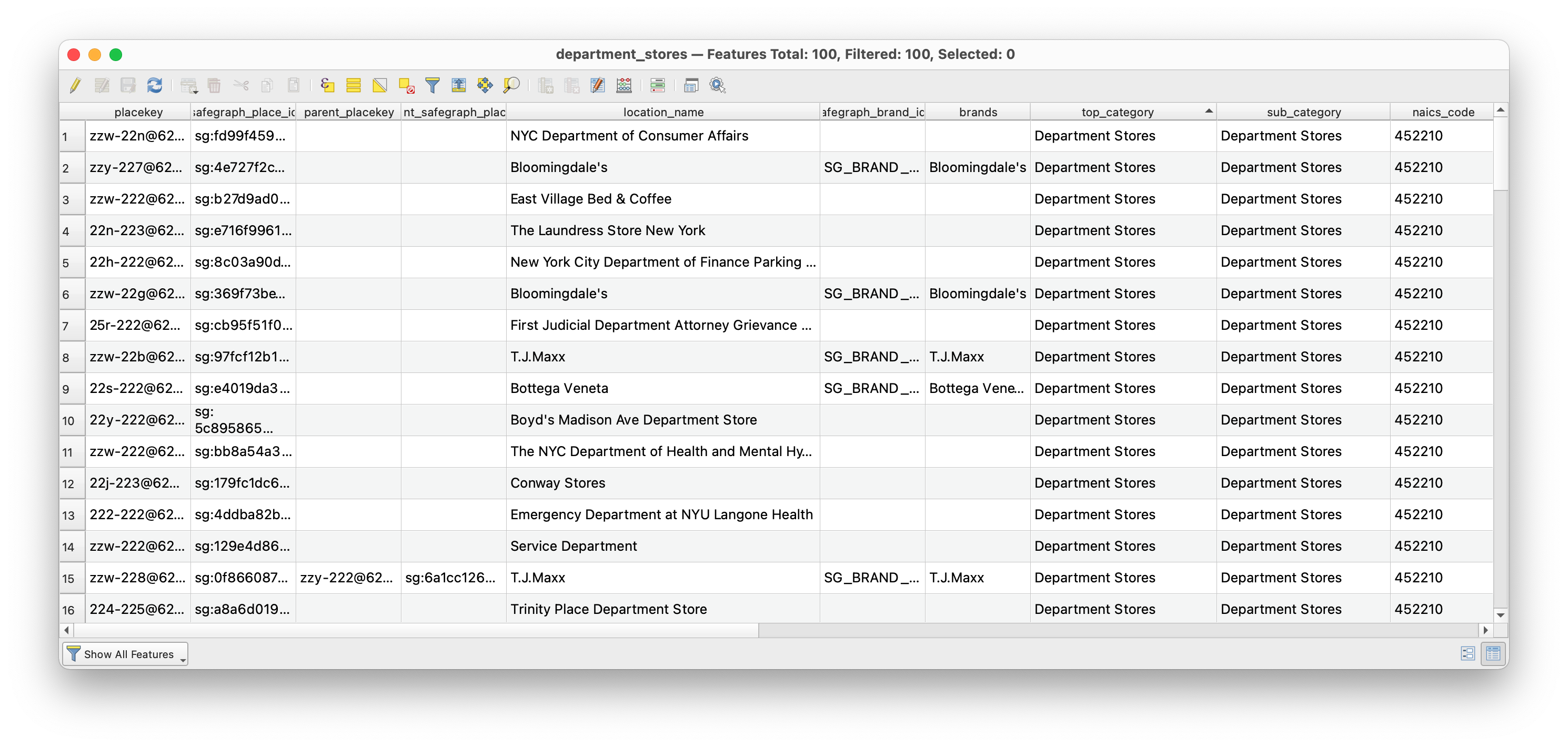Screen dimensions: 1568x747
Task: Open conditional formatting panel
Action: pos(657,85)
